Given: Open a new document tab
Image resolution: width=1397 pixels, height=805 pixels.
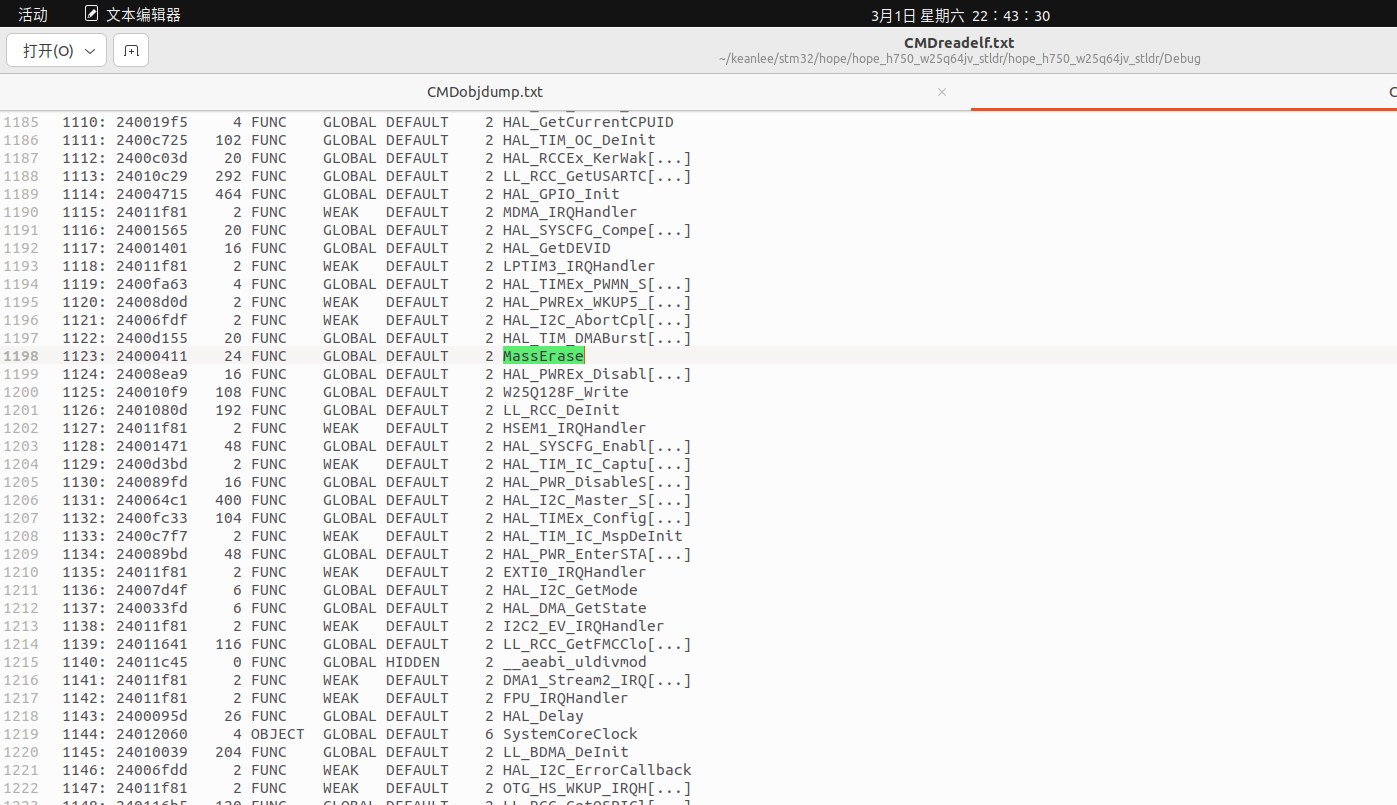Looking at the screenshot, I should click(130, 51).
